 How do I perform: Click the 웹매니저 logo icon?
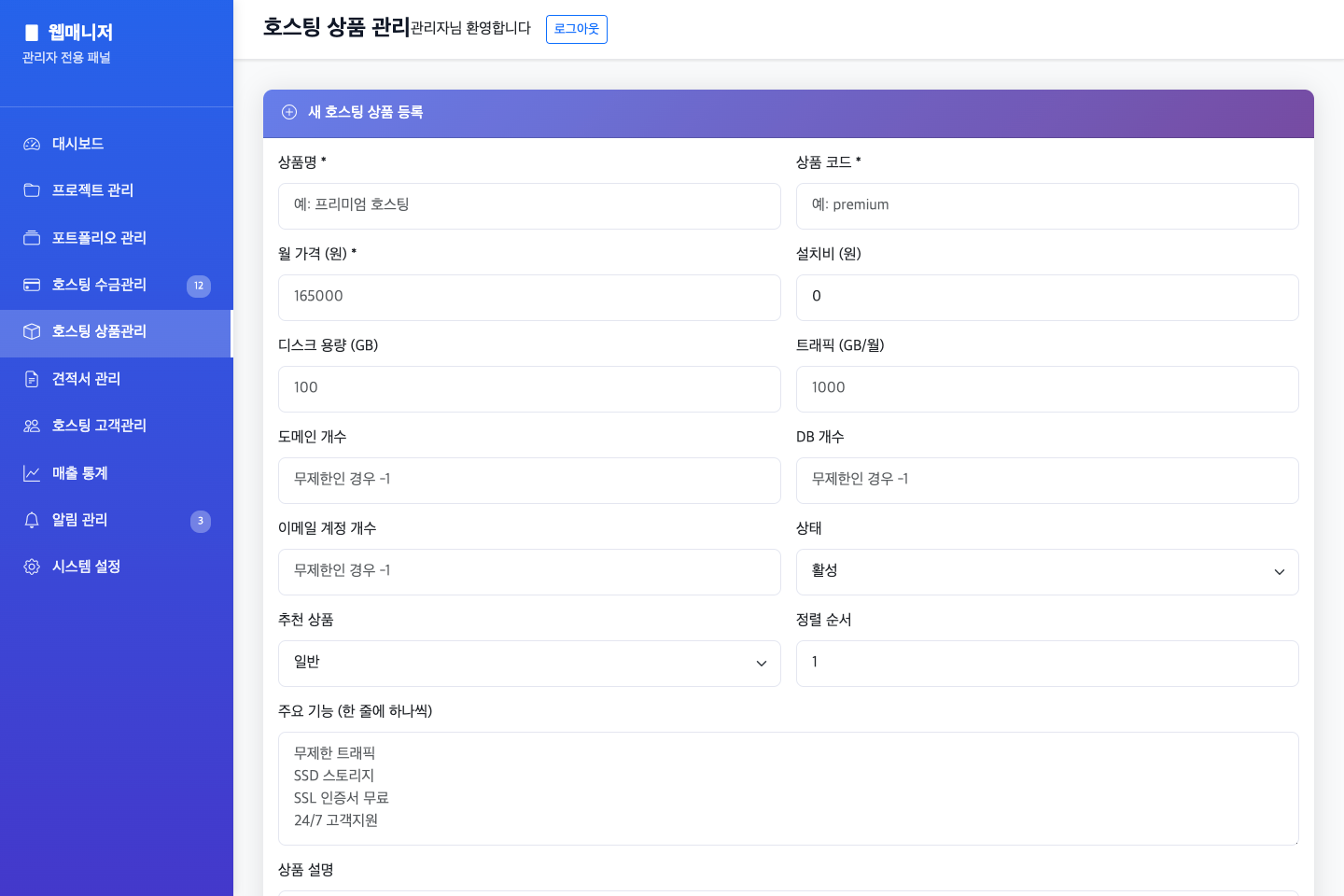click(x=32, y=33)
